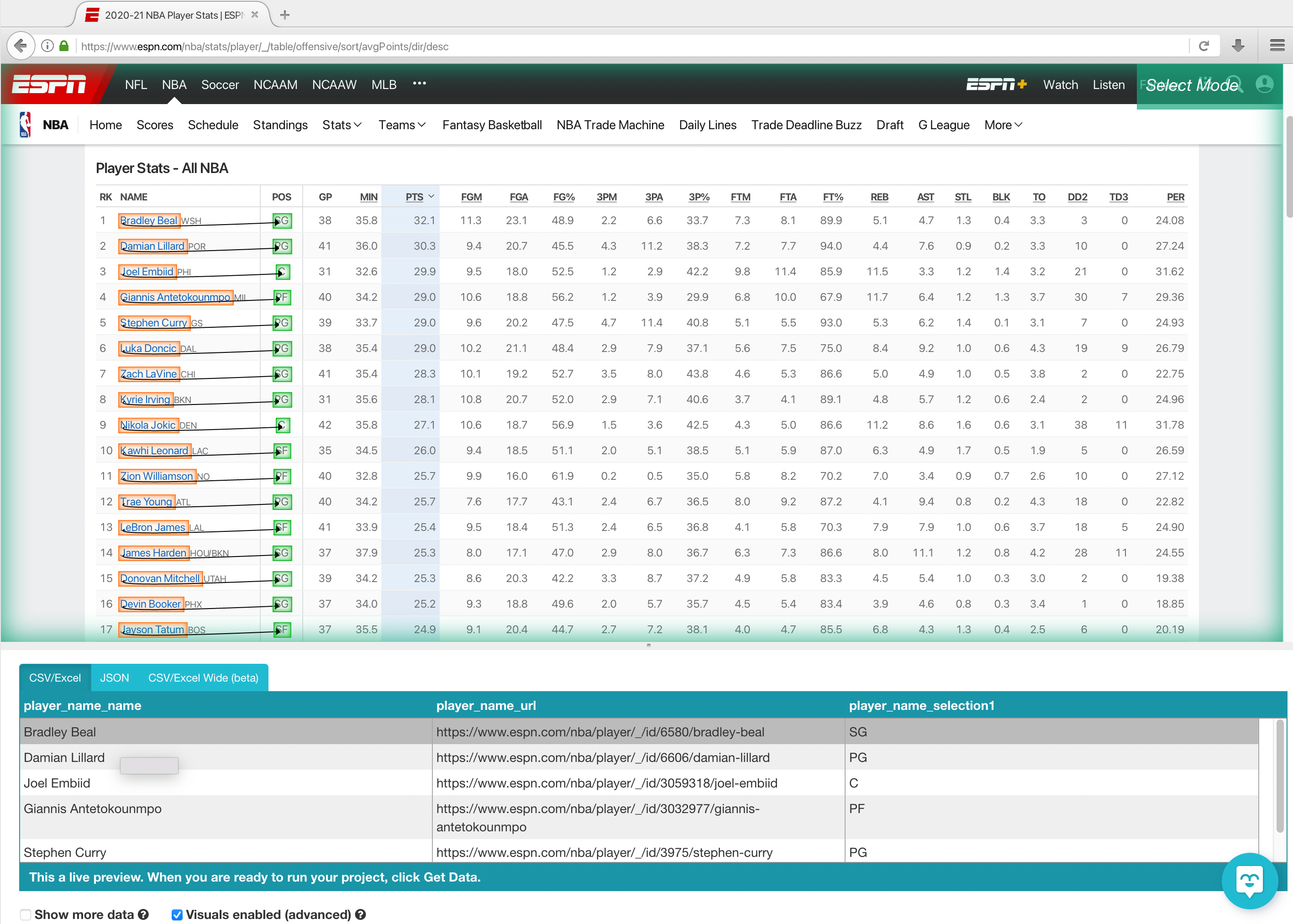The width and height of the screenshot is (1293, 924).
Task: Open the Listen link in the header
Action: (x=1109, y=85)
